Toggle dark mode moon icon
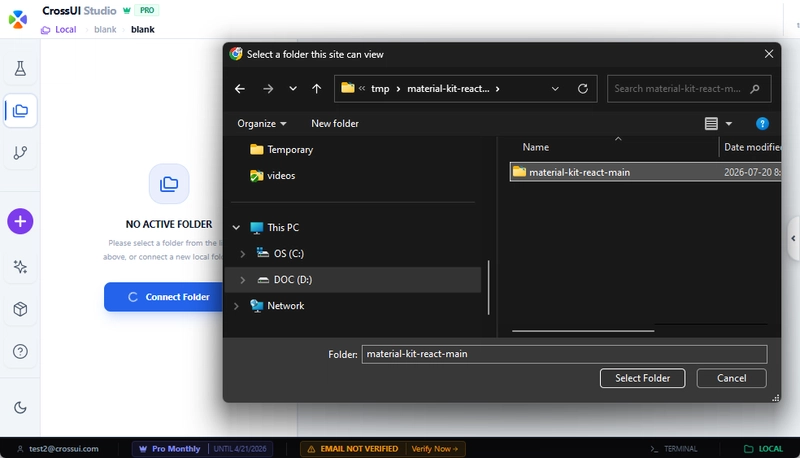Image resolution: width=800 pixels, height=458 pixels. 20,408
